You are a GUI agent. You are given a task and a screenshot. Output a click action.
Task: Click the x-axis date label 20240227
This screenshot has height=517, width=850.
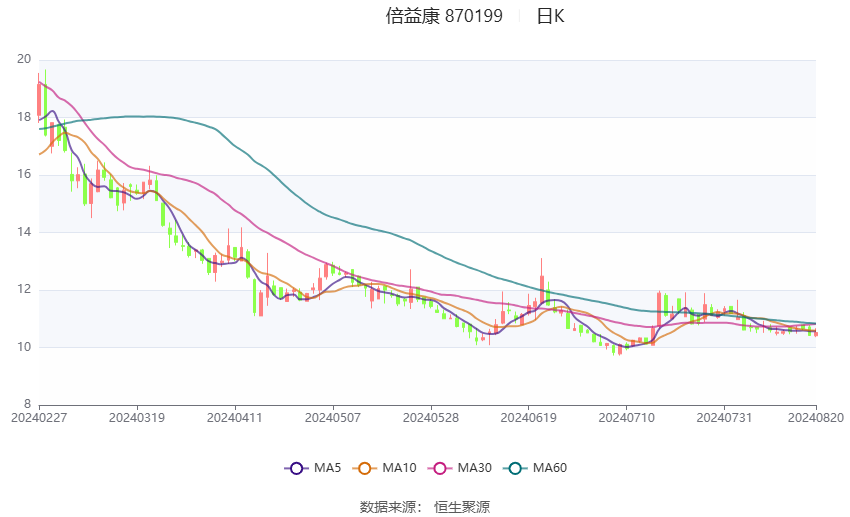(x=39, y=418)
